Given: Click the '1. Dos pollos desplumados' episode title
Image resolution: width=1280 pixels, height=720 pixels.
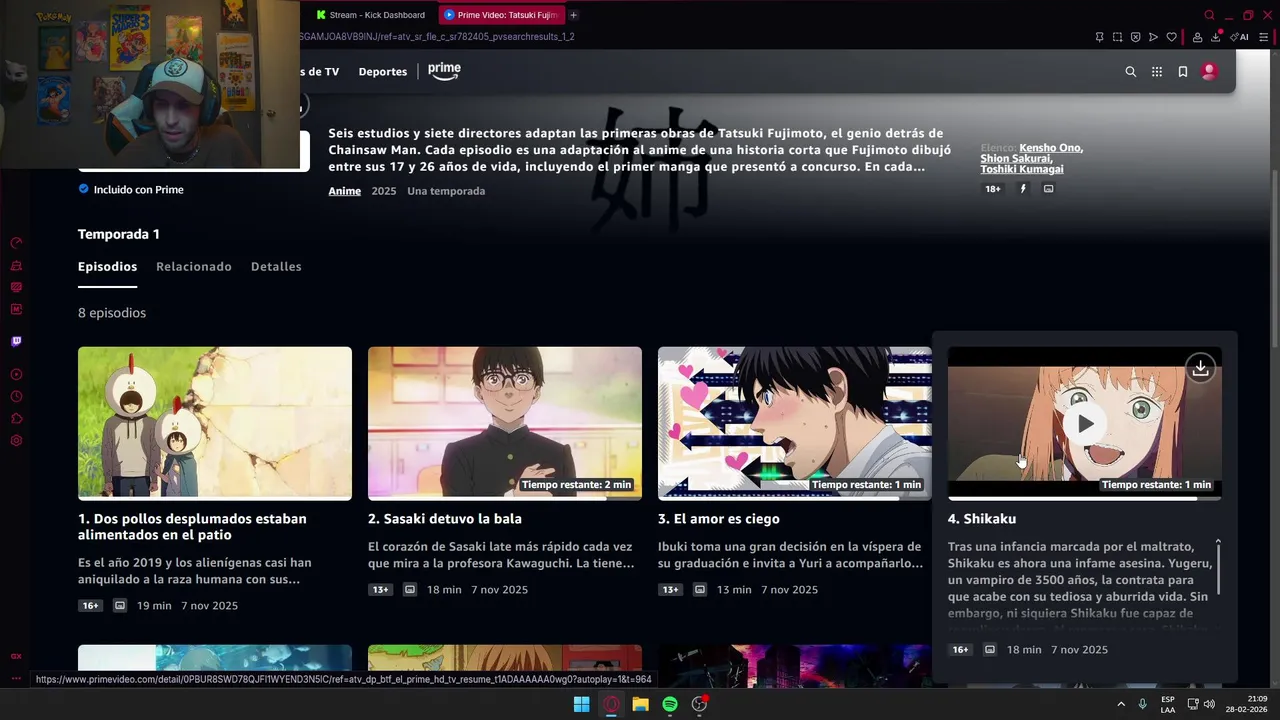Looking at the screenshot, I should [x=192, y=527].
